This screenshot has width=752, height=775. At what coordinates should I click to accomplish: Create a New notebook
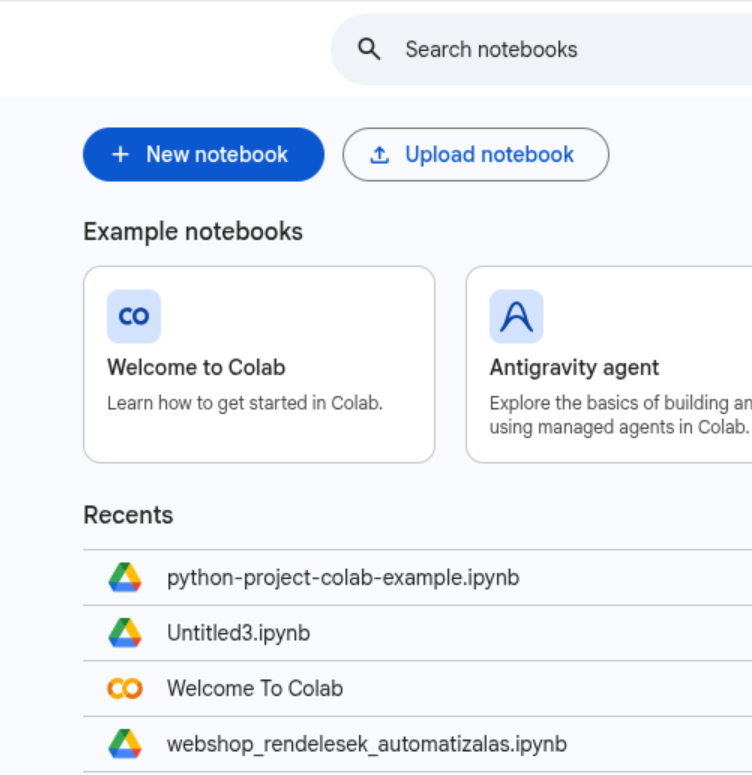pyautogui.click(x=204, y=155)
